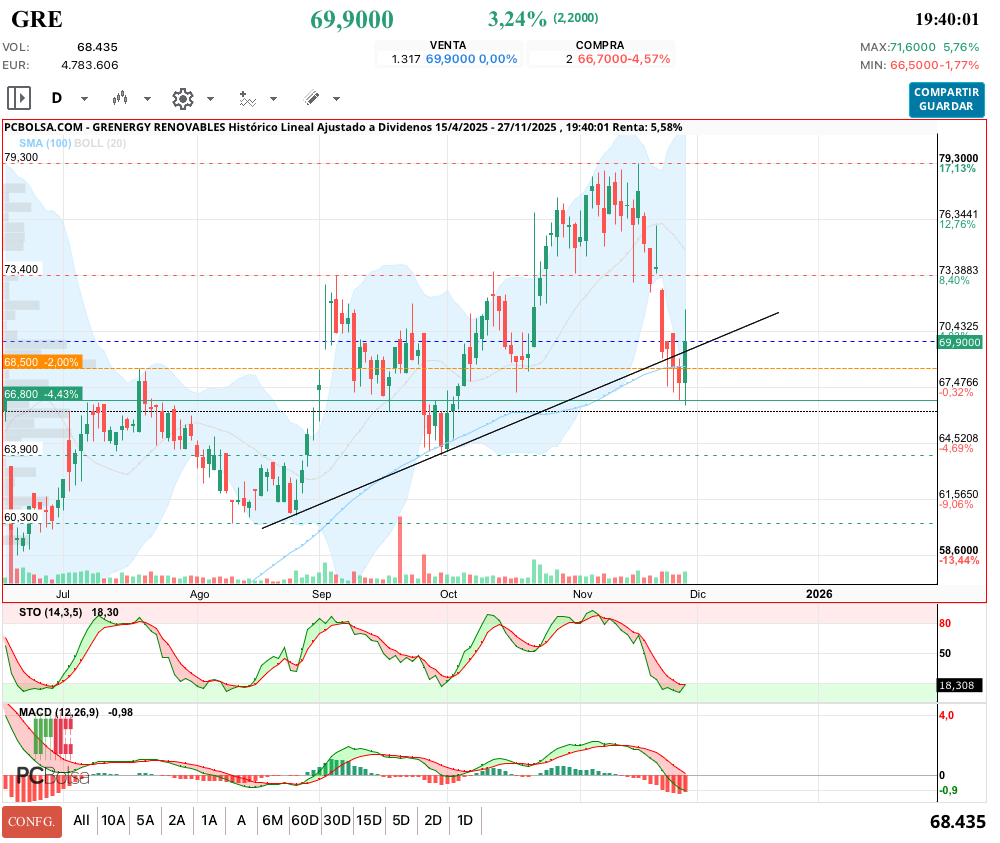Viewport: 1000px width, 843px height.
Task: Click the D timeframe icon
Action: coord(57,98)
